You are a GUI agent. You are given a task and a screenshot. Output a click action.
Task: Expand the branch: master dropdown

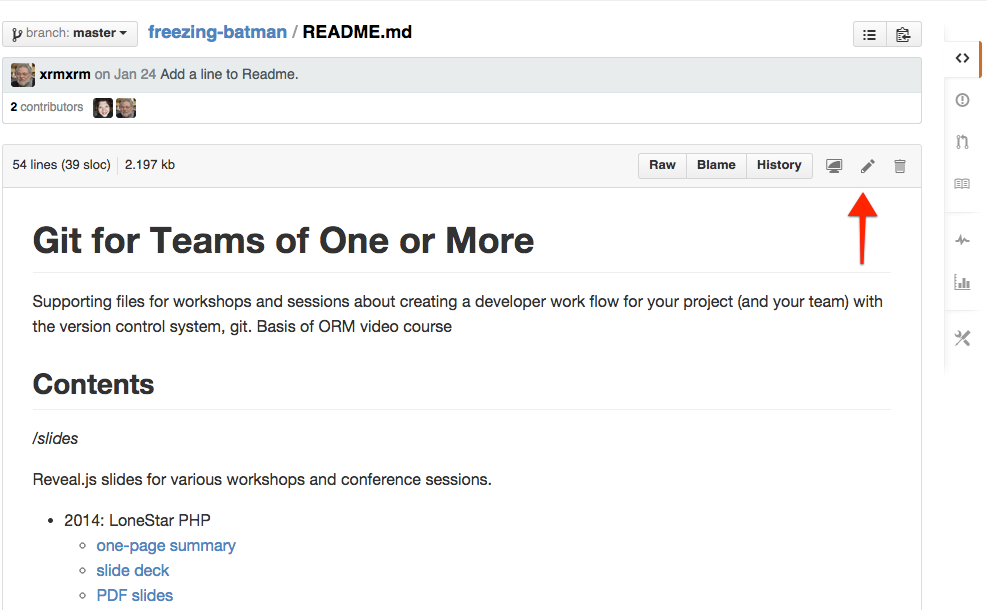click(70, 33)
